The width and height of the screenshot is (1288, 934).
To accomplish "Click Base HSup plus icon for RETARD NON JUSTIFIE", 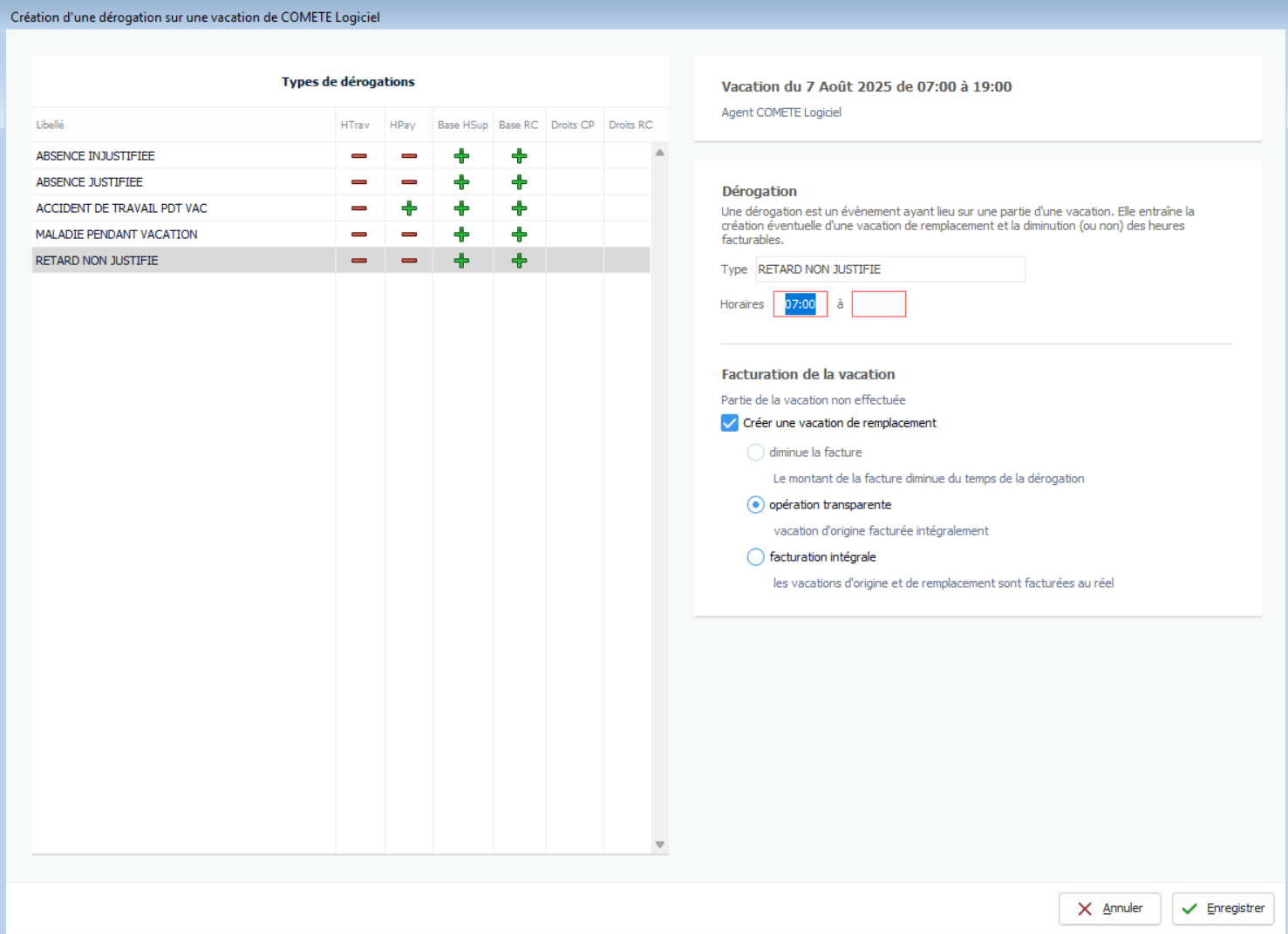I will [461, 261].
